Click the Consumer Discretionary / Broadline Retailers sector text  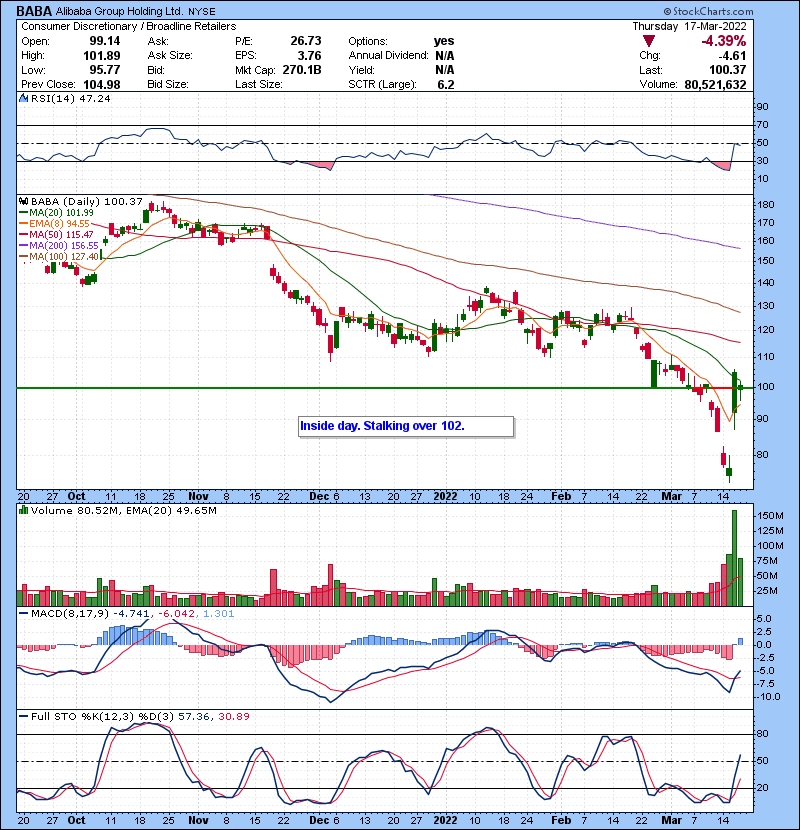coord(129,26)
